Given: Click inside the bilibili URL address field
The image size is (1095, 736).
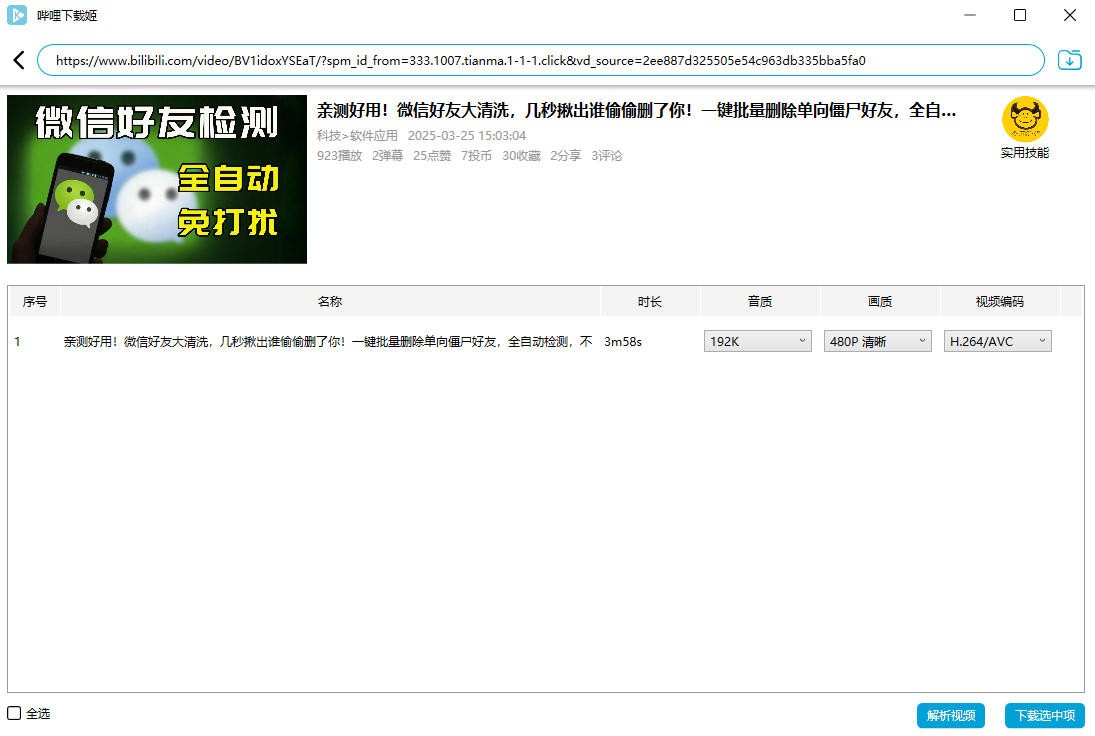Looking at the screenshot, I should (x=541, y=60).
